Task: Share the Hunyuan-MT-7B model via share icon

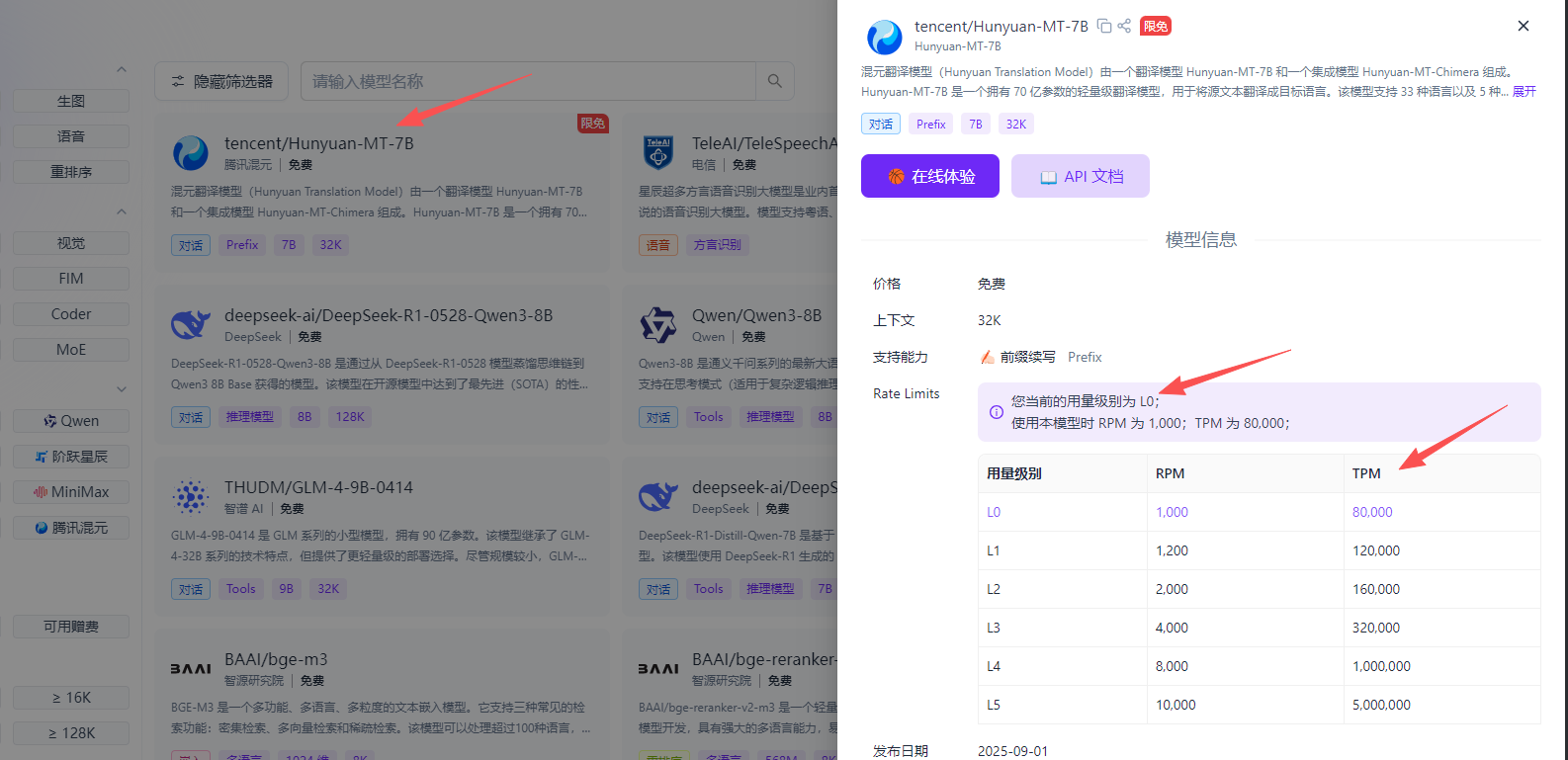Action: (1124, 27)
